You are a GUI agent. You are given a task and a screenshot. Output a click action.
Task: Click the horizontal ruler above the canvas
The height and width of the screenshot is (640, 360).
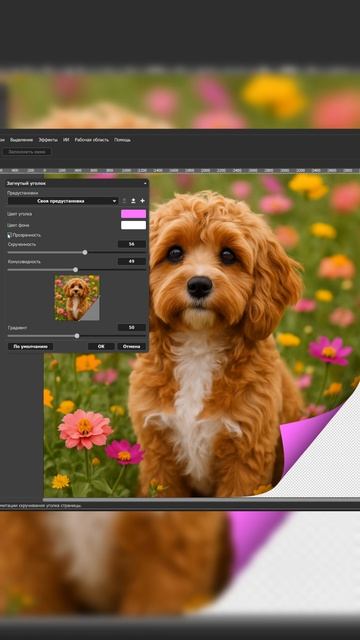(x=180, y=171)
